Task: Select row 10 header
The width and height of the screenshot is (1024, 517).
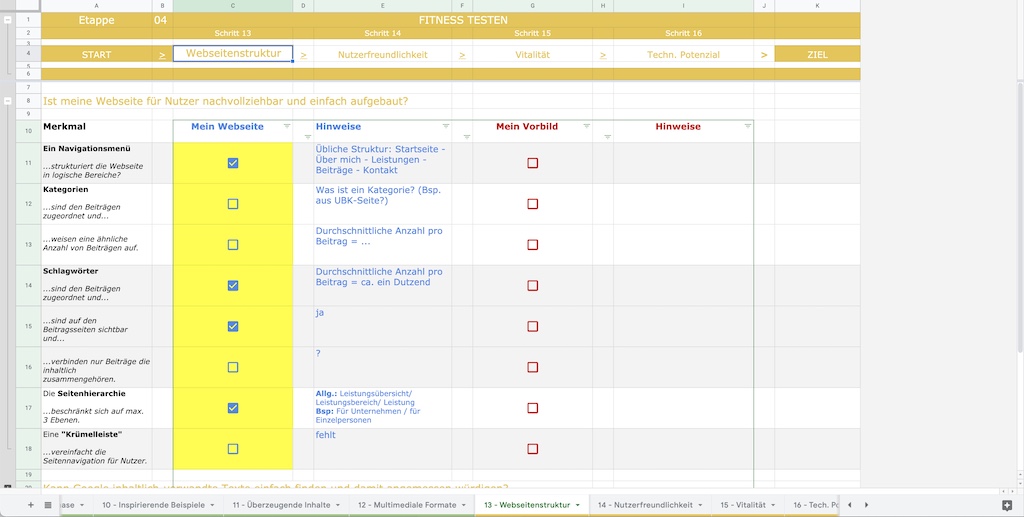Action: tap(28, 131)
